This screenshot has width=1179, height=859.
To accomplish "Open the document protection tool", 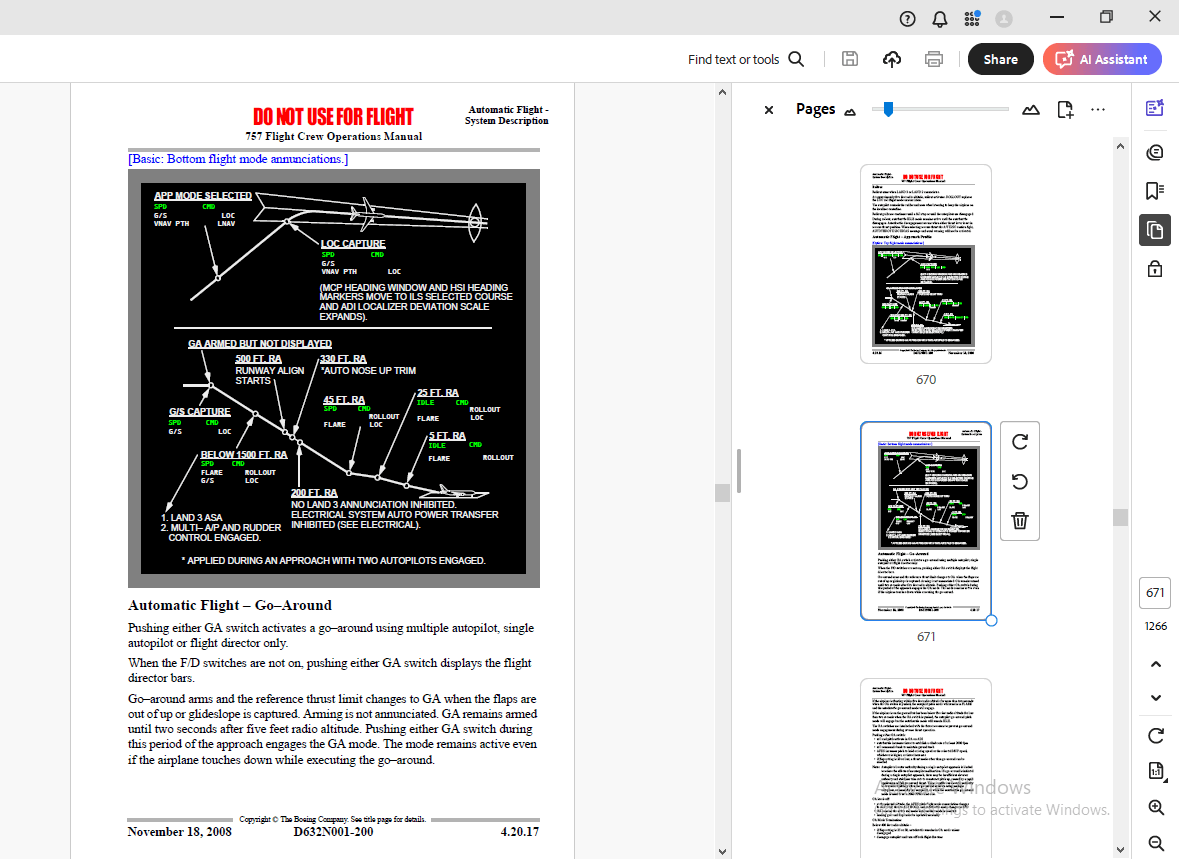I will pyautogui.click(x=1155, y=269).
